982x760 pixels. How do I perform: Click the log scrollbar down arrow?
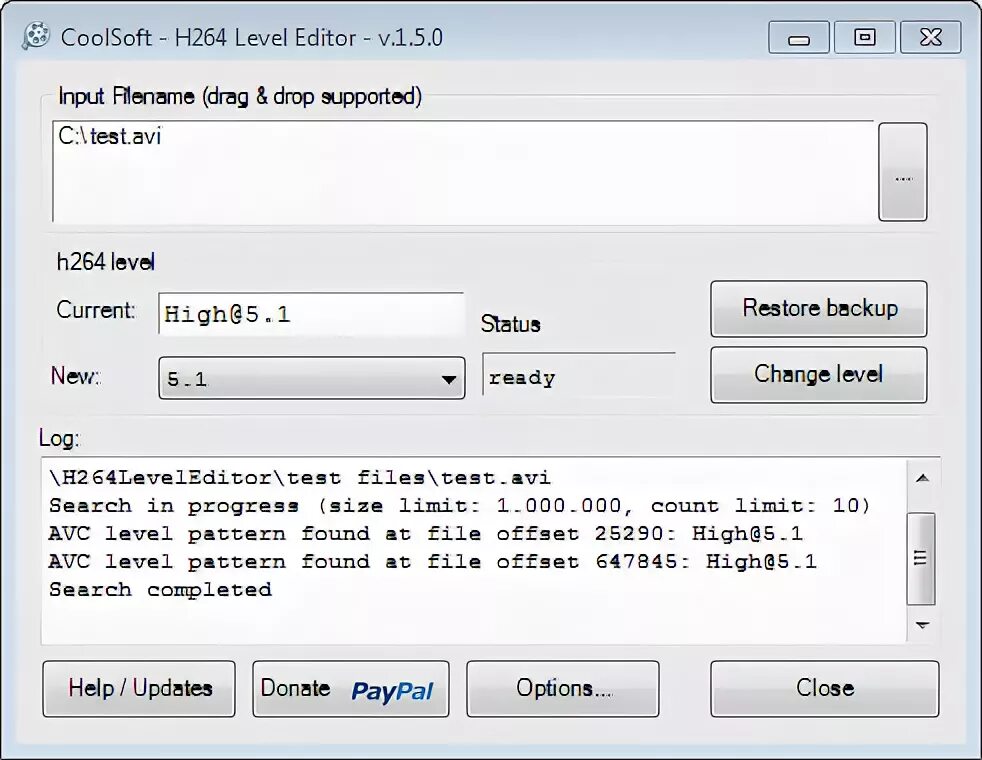click(922, 624)
